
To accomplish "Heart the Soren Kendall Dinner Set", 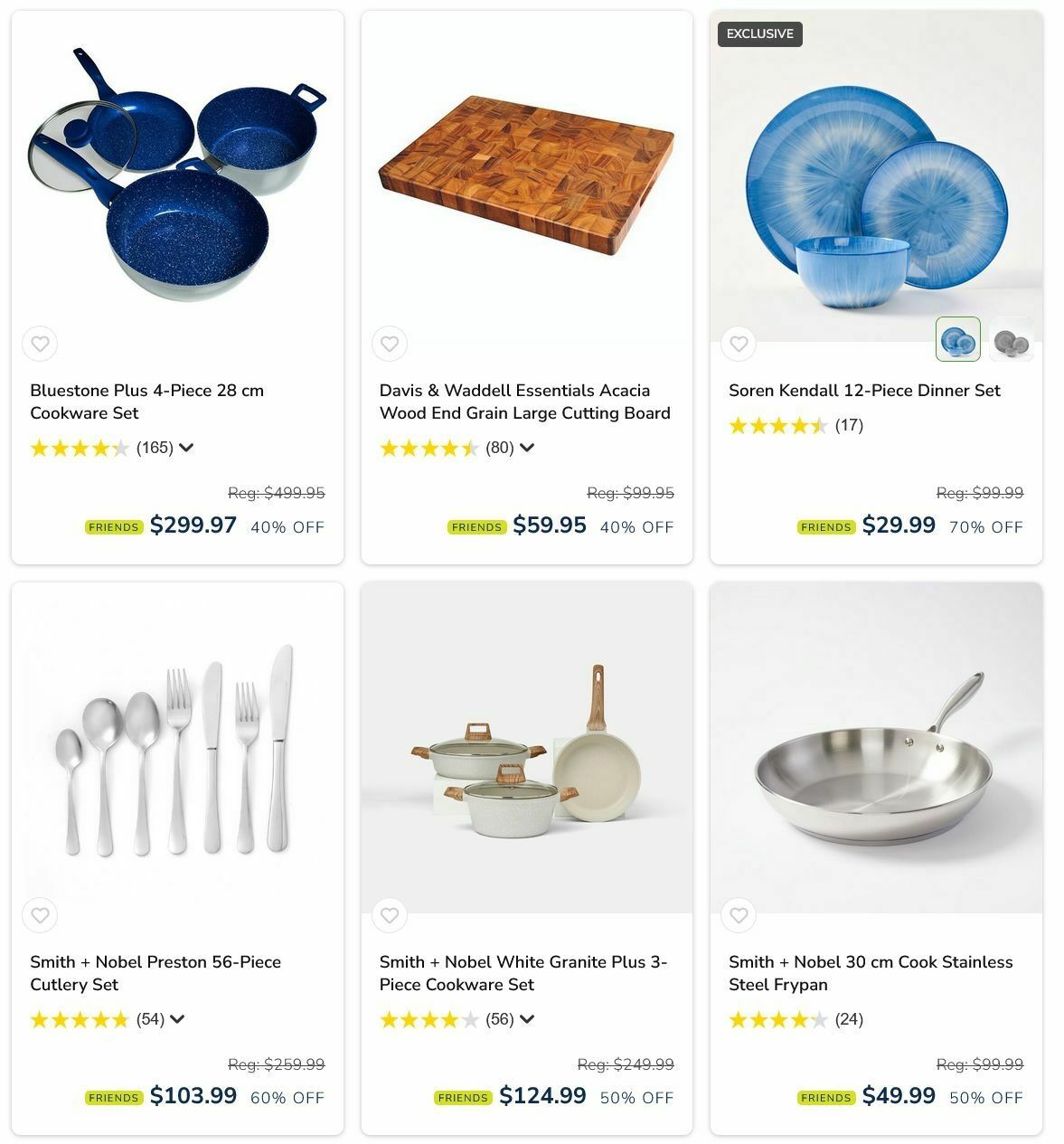I will (x=739, y=344).
